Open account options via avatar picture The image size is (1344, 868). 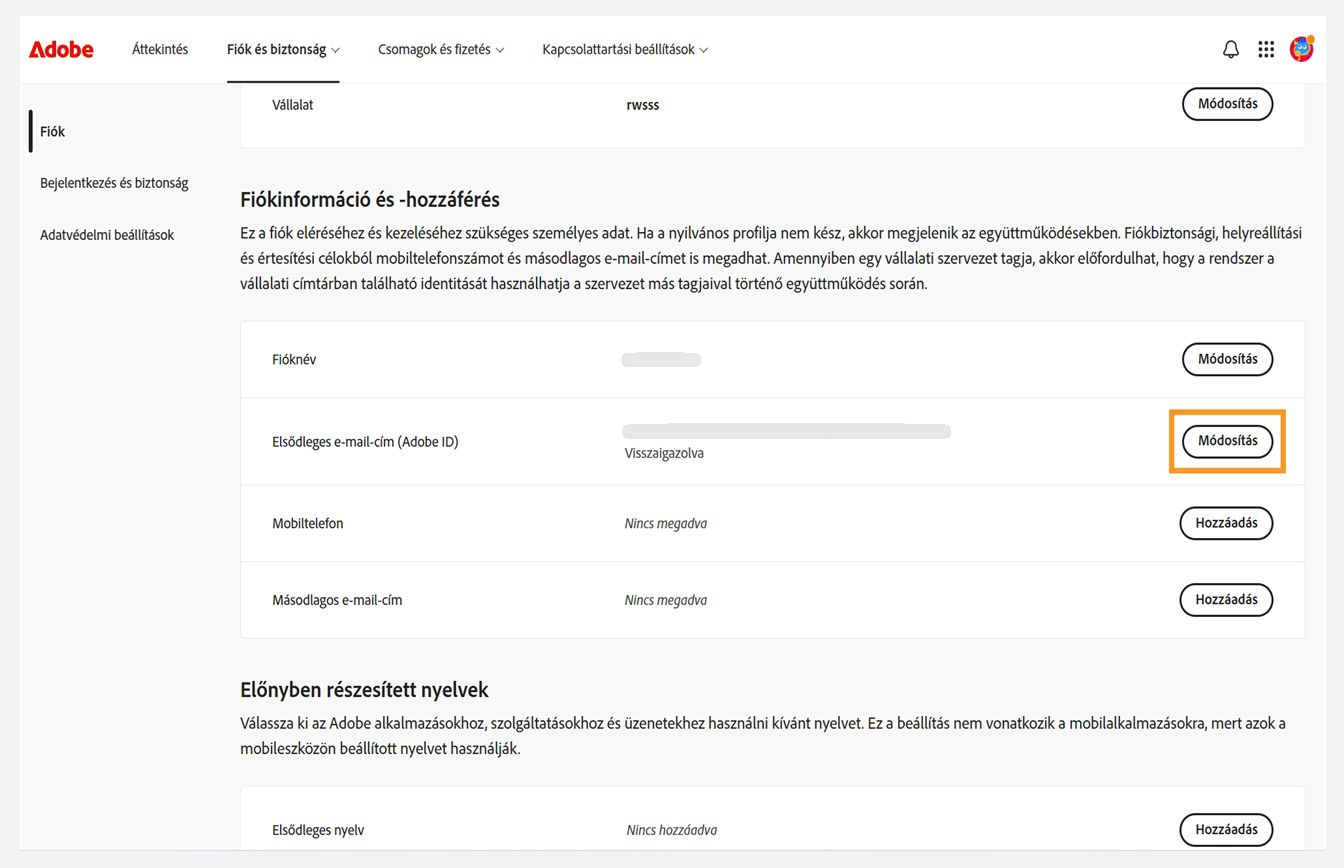click(1301, 48)
